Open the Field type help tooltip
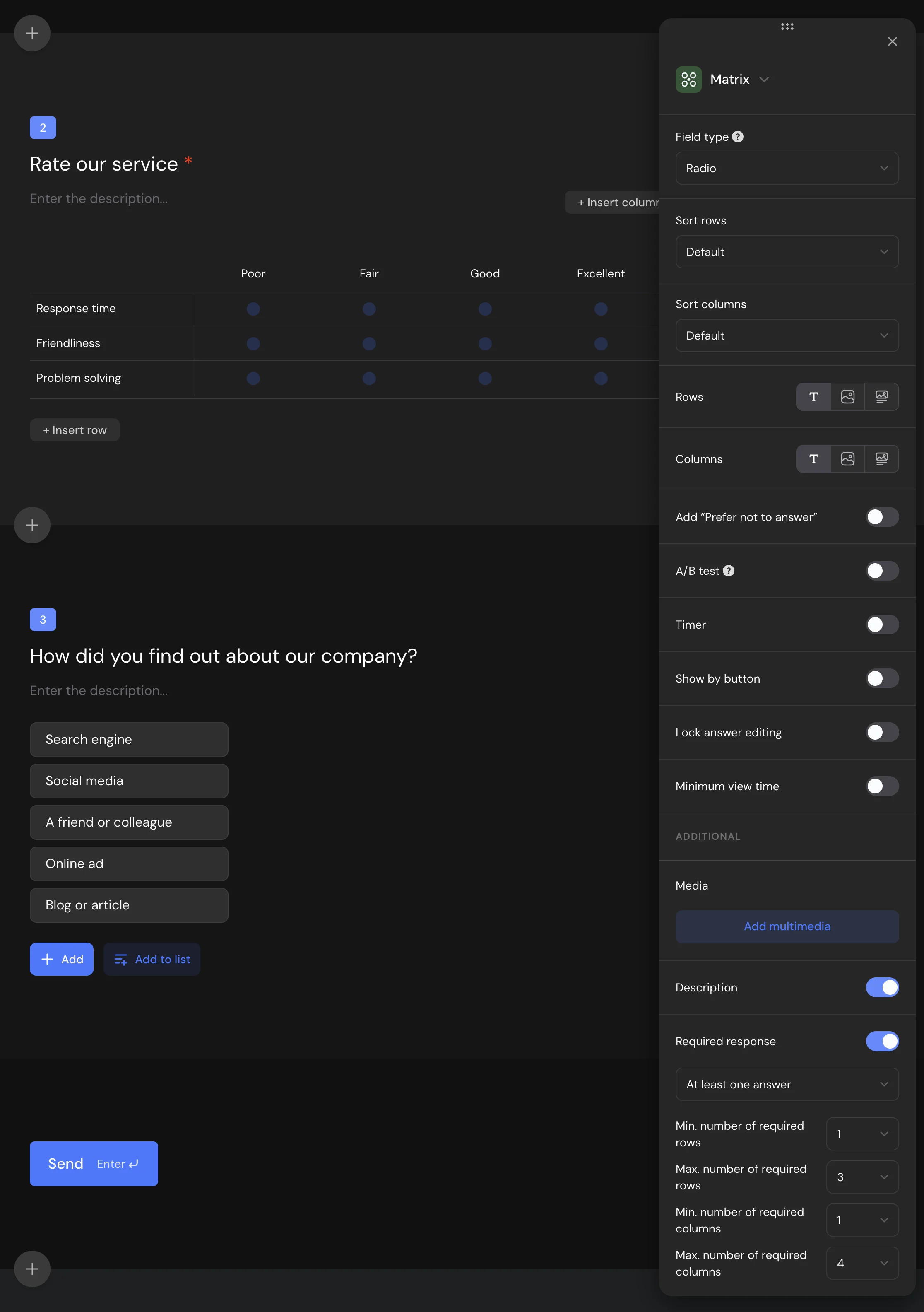Image resolution: width=924 pixels, height=1312 pixels. [x=738, y=137]
